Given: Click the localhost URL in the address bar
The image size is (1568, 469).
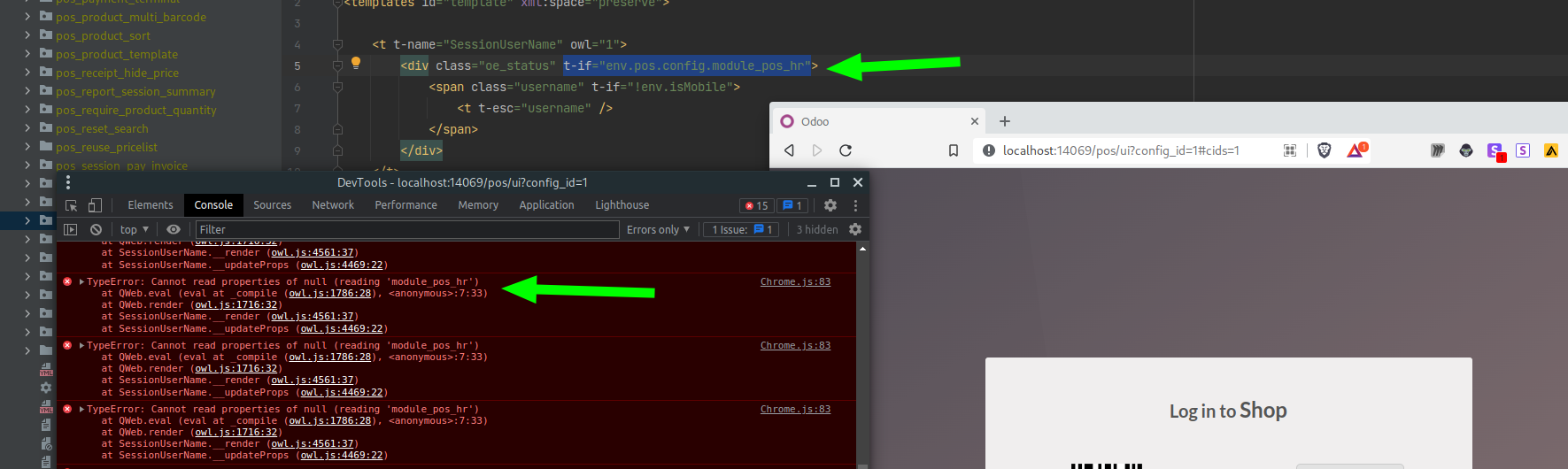Looking at the screenshot, I should click(1121, 150).
